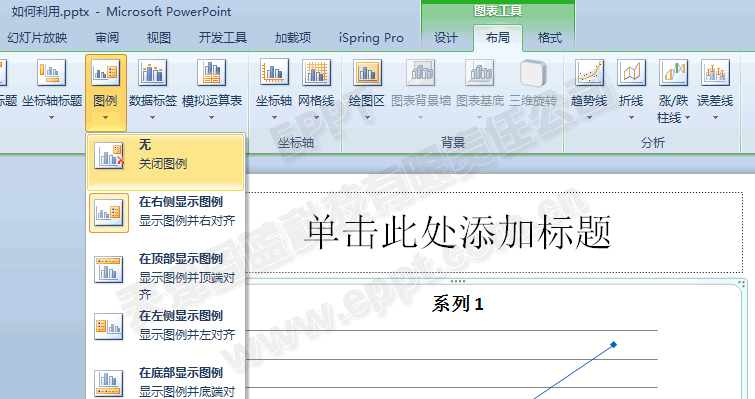Click the 图例 (Legend) ribbon icon

click(105, 73)
